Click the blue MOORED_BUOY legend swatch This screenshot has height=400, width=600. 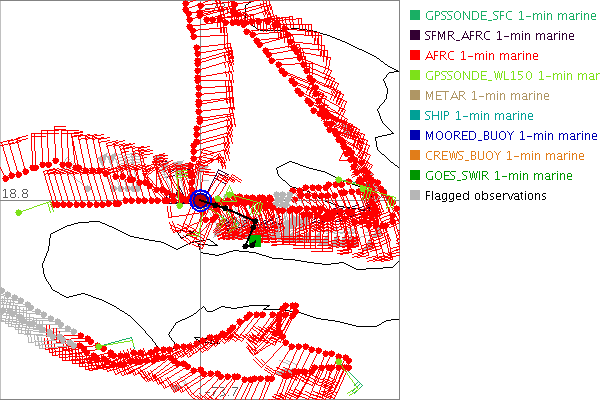point(413,136)
